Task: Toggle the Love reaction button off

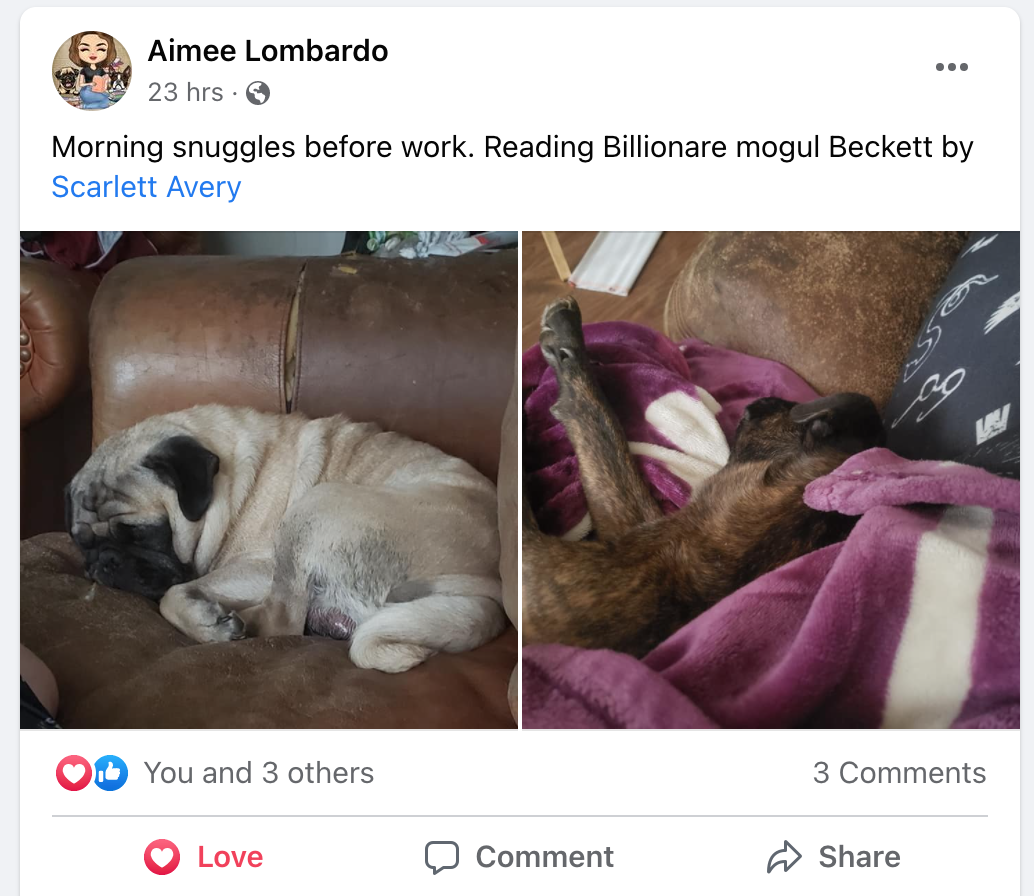Action: [x=204, y=857]
